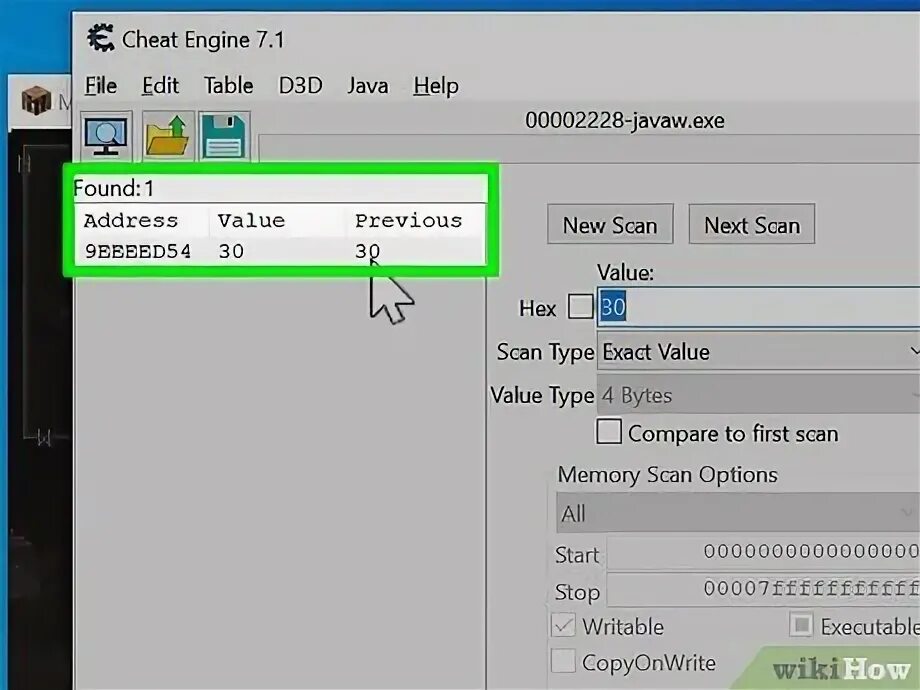Toggle the Executable checkbox

(801, 625)
